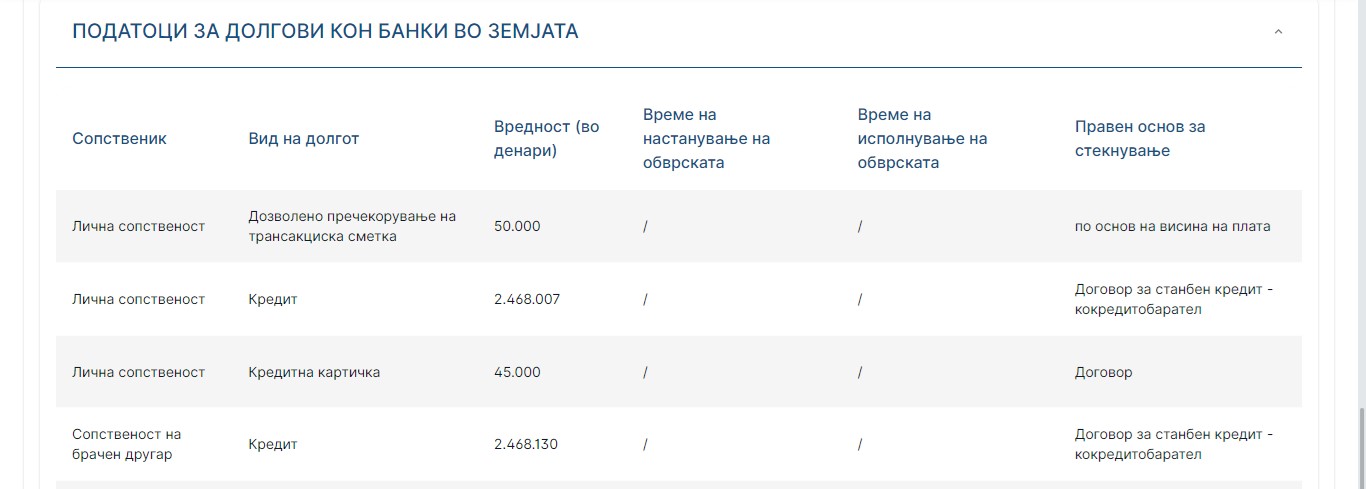Click the 2.468.007 credit value
Viewport: 1366px width, 489px height.
[x=527, y=299]
